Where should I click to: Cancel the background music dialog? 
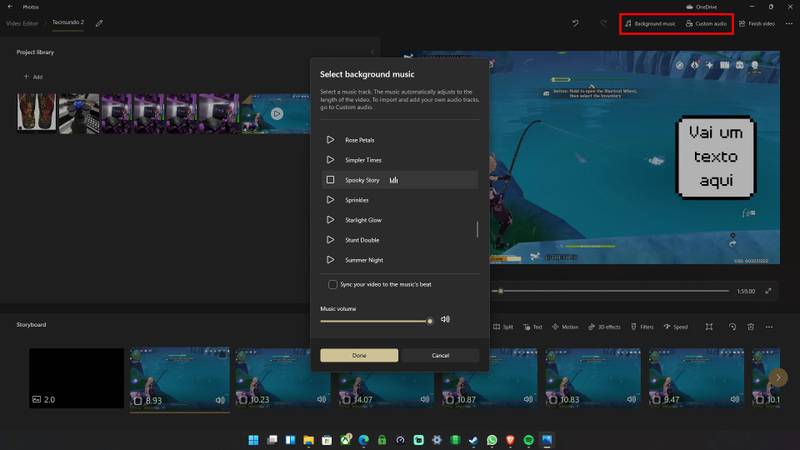(x=440, y=355)
